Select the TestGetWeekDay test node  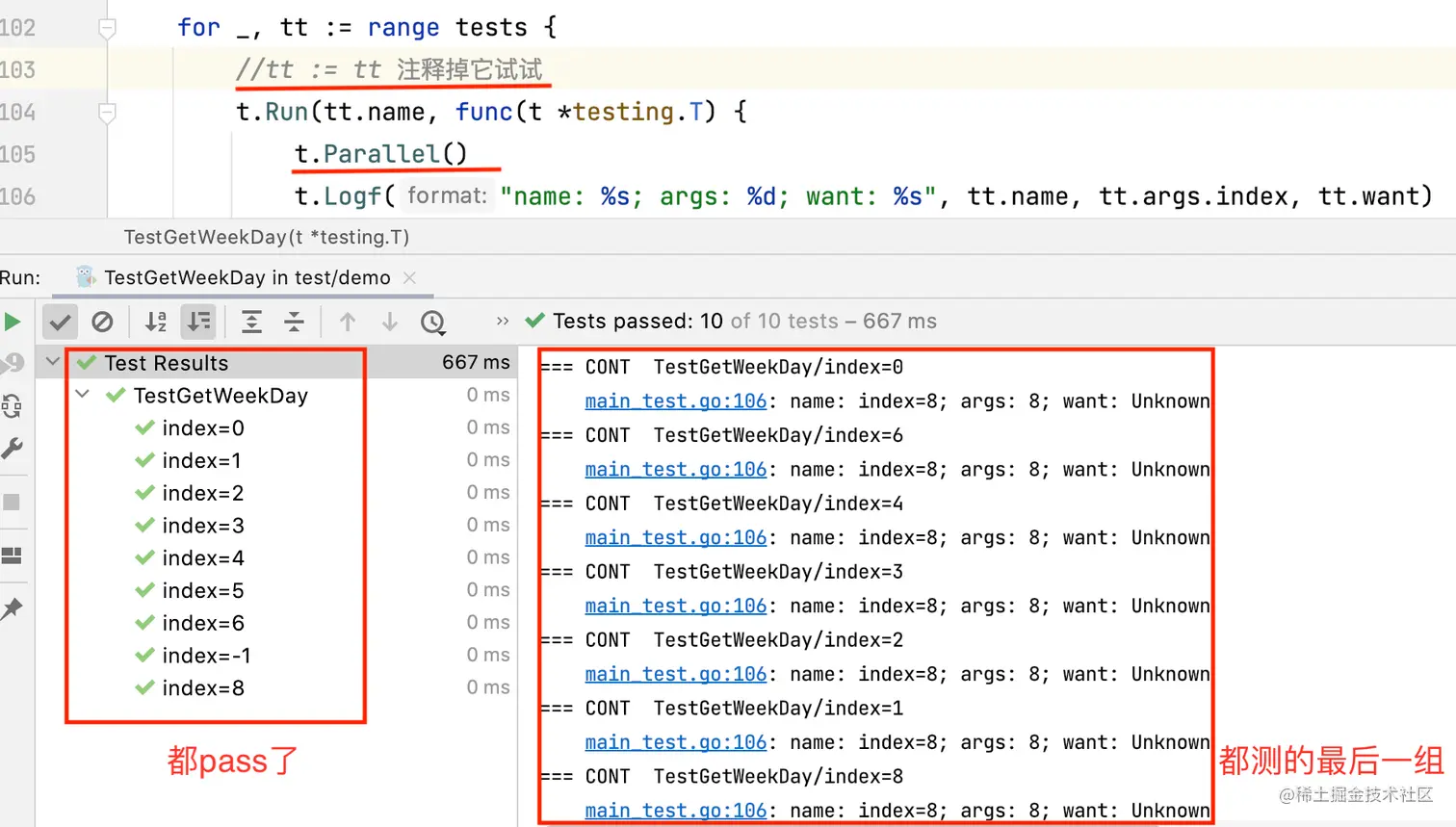pyautogui.click(x=221, y=396)
